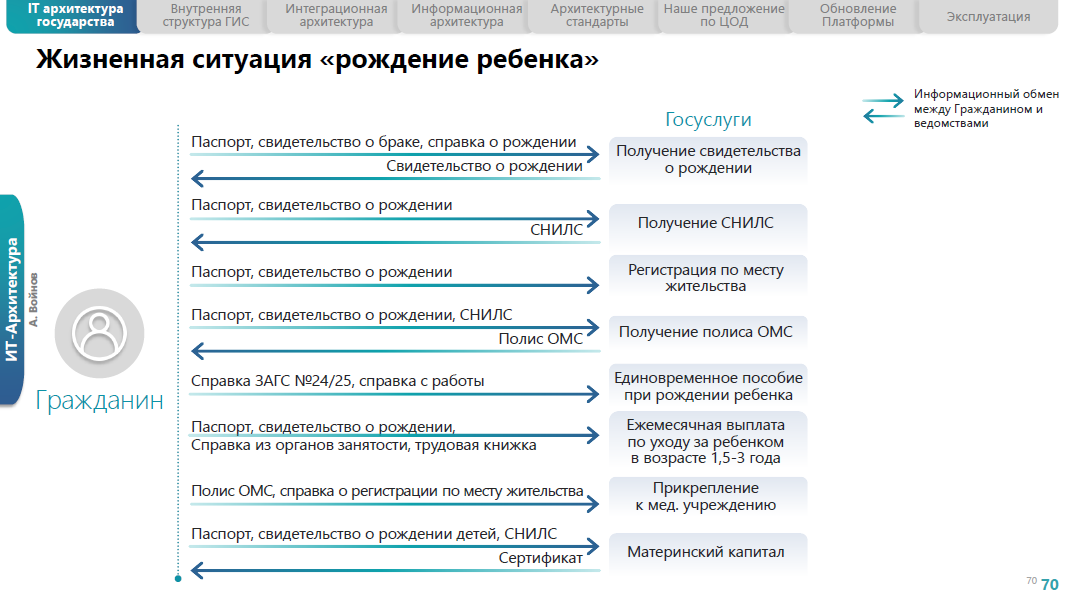Viewport: 1065px width, 597px height.
Task: Click the double-arrow information exchange legend icon
Action: pyautogui.click(x=883, y=108)
